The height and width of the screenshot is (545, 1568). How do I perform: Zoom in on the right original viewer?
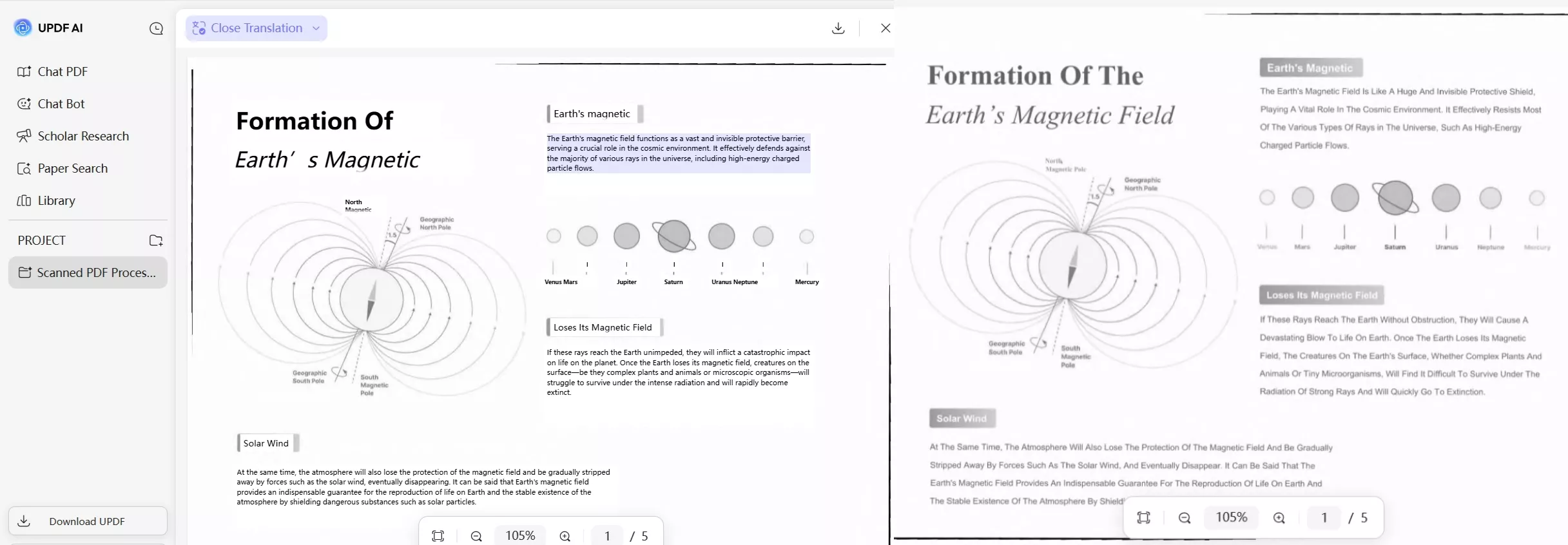tap(1279, 518)
